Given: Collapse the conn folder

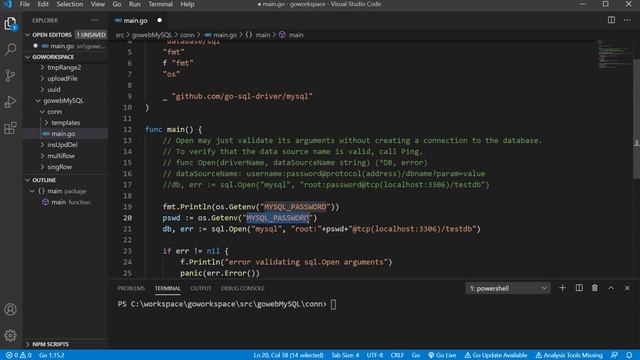Looking at the screenshot, I should (54, 111).
